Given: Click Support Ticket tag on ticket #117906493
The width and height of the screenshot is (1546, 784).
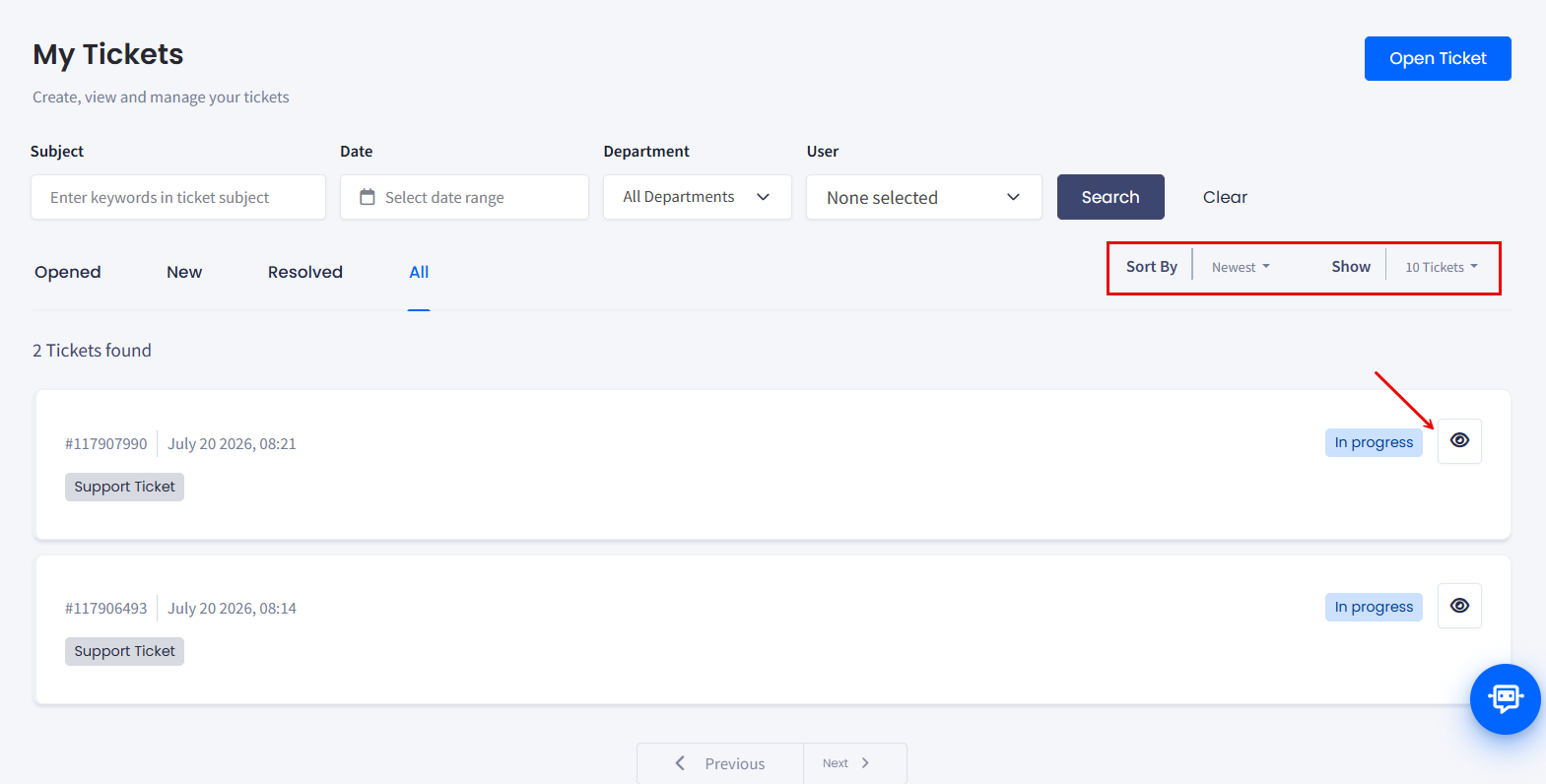Looking at the screenshot, I should point(124,651).
